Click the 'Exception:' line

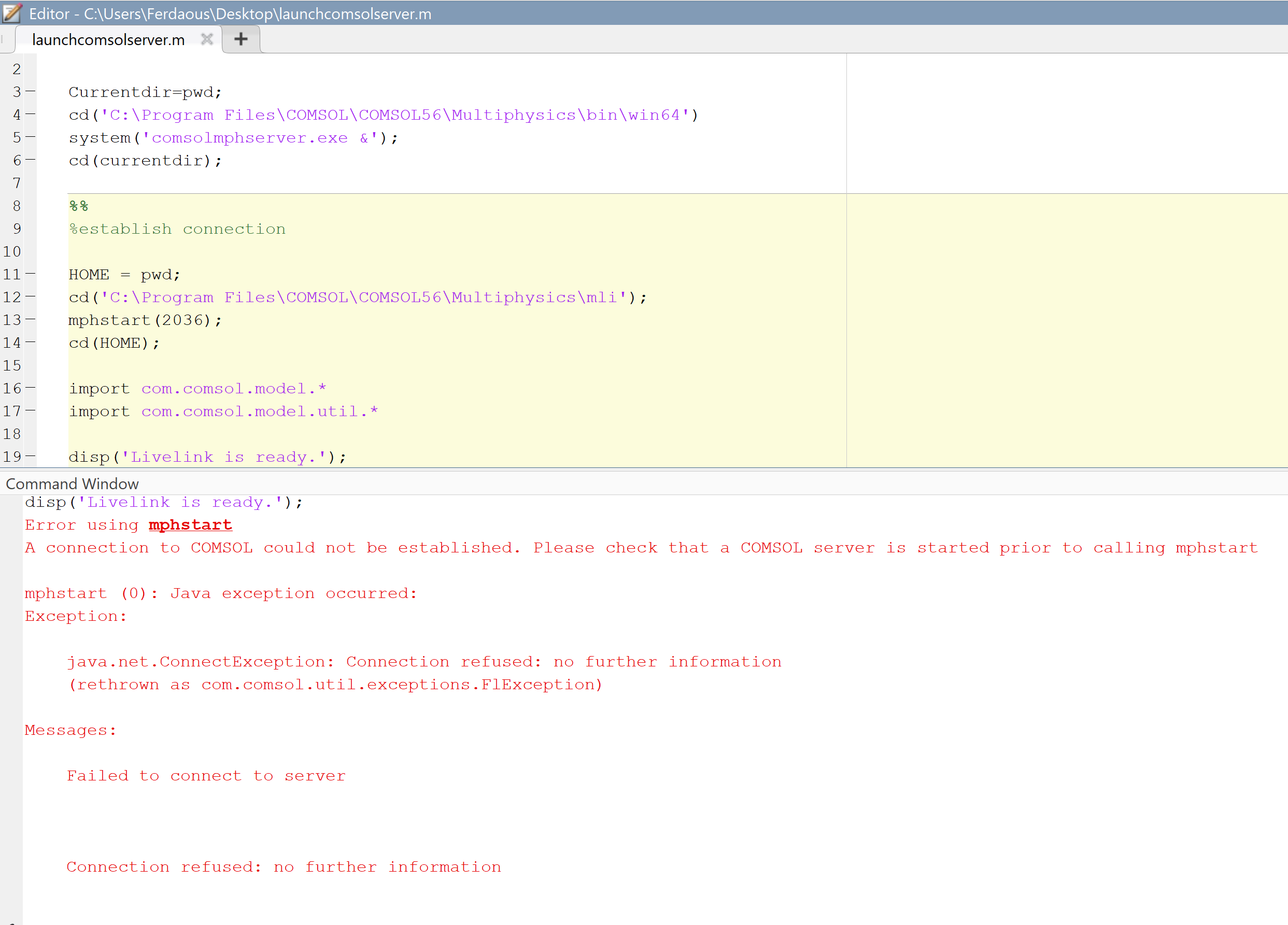(76, 616)
